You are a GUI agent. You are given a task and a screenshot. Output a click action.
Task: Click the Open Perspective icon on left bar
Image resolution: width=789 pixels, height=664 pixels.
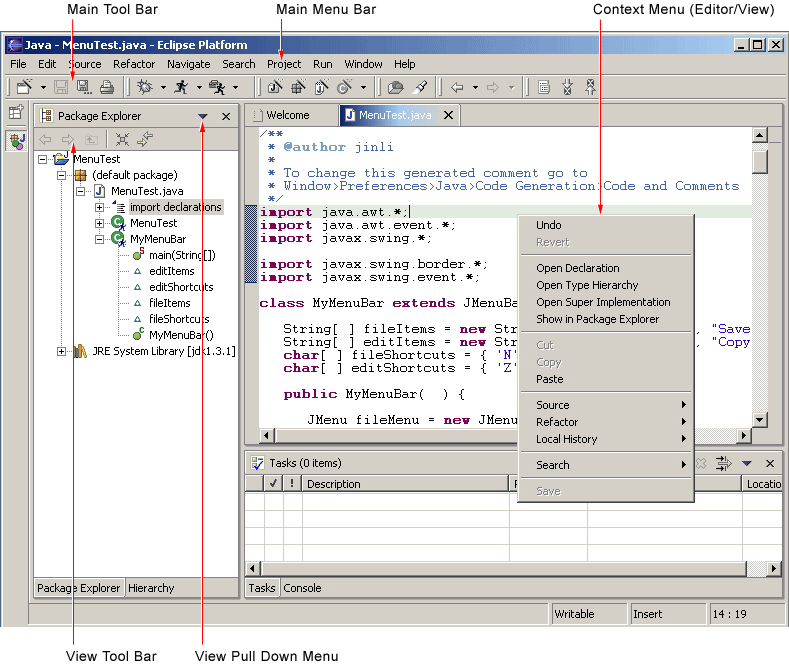coord(16,112)
